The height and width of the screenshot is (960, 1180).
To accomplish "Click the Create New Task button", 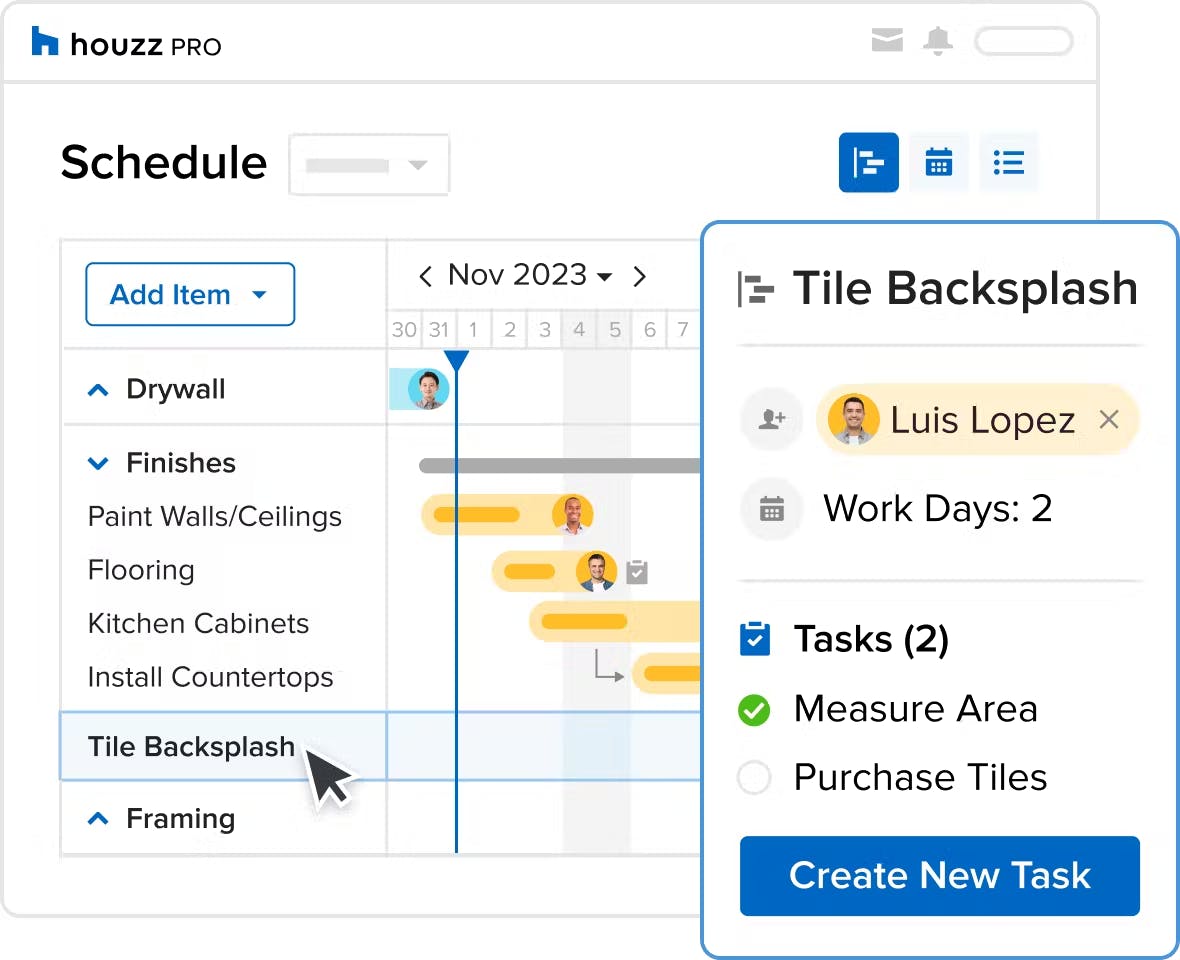I will pyautogui.click(x=939, y=876).
